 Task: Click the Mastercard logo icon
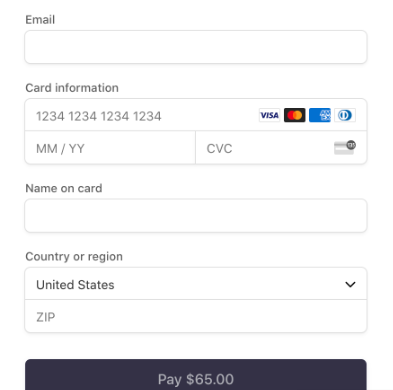(294, 115)
